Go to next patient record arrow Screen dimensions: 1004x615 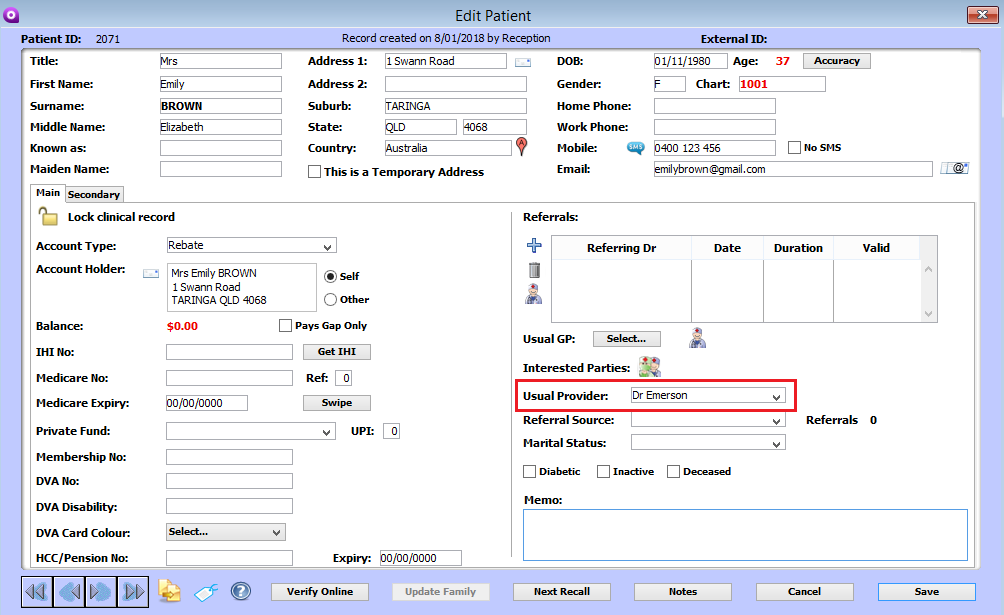coord(101,591)
